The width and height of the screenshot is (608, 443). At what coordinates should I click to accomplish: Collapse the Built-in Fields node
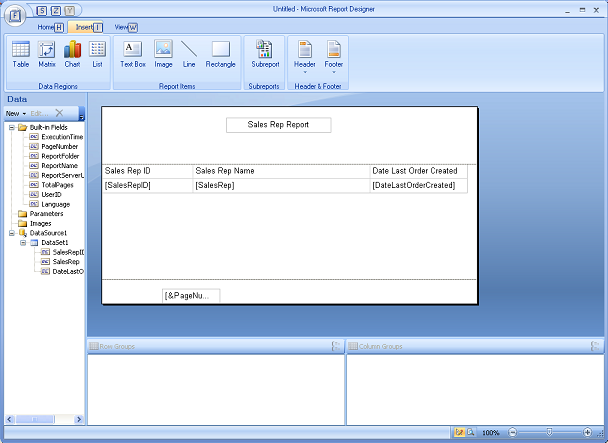click(12, 127)
